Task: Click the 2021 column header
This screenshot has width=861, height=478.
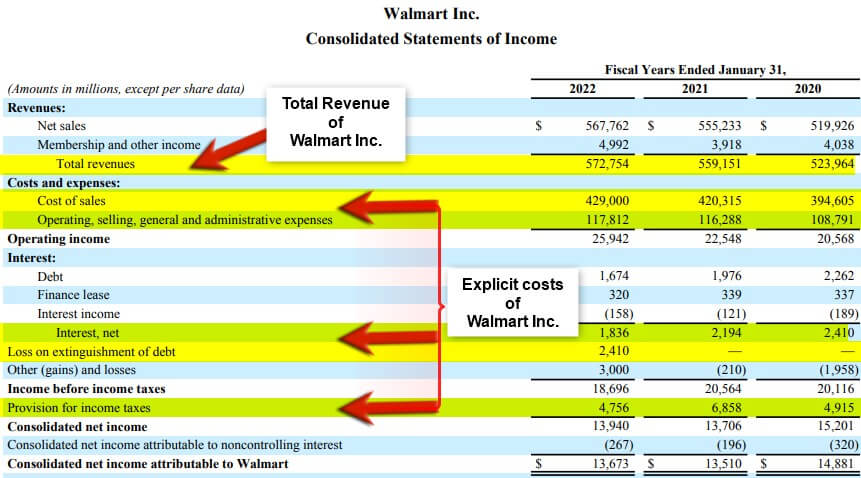Action: coord(695,89)
